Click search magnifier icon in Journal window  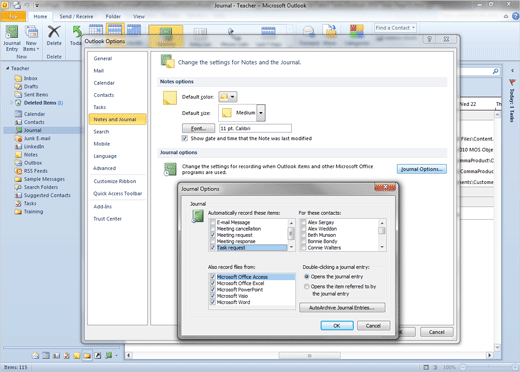pyautogui.click(x=495, y=71)
